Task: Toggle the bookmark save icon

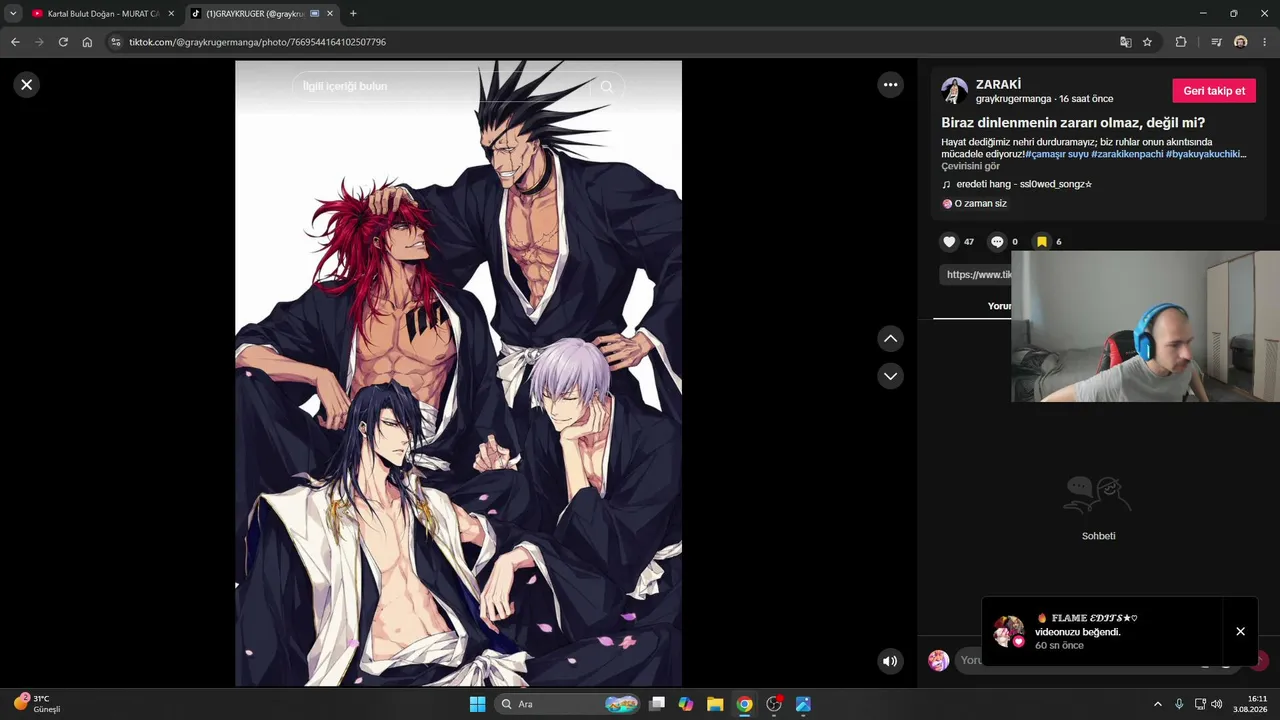Action: click(1041, 242)
